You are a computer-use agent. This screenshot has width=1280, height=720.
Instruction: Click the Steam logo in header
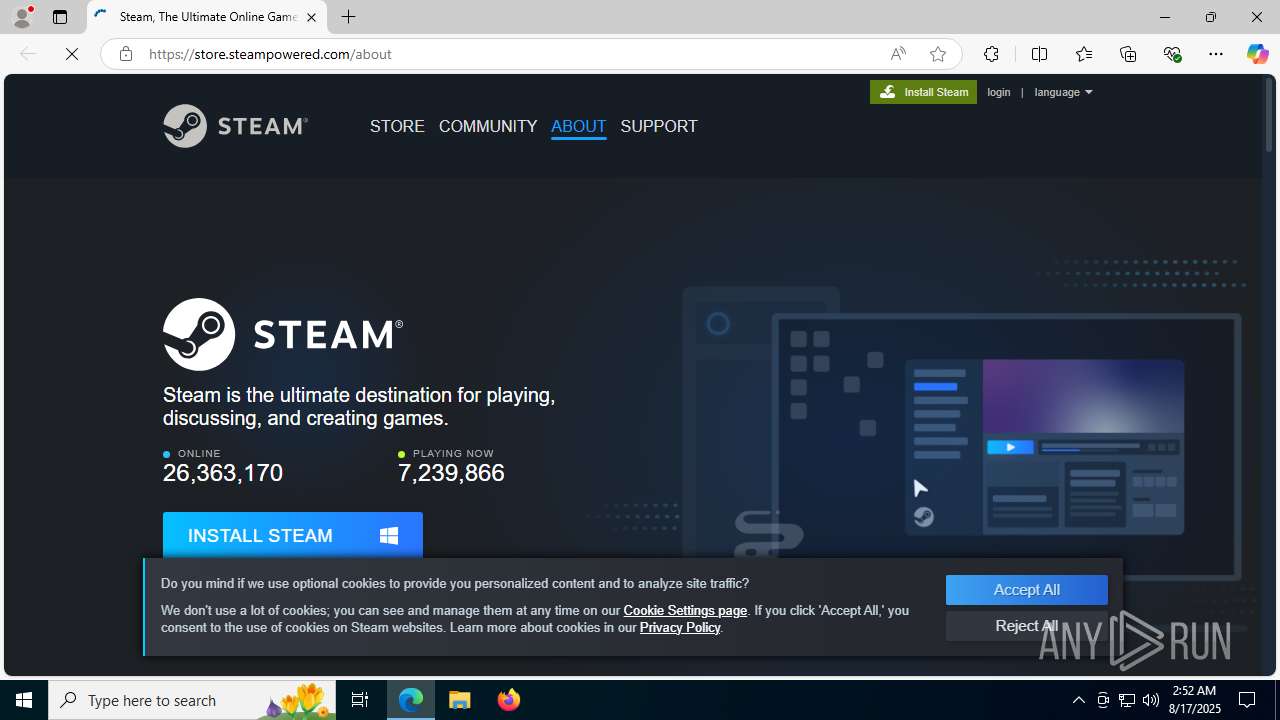(x=235, y=126)
